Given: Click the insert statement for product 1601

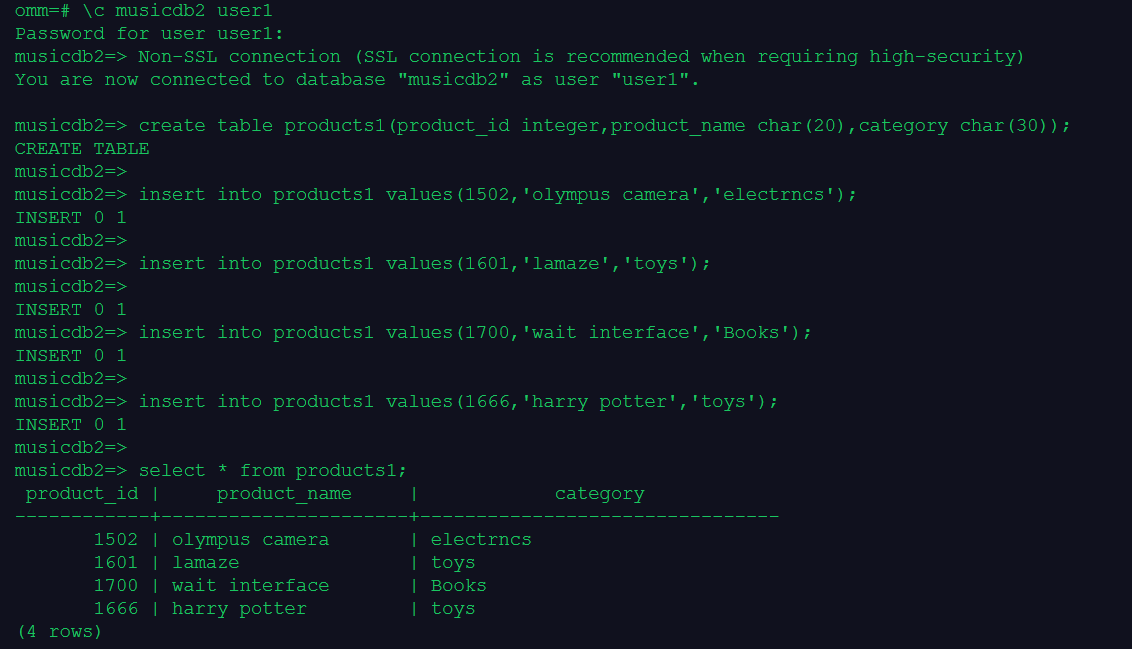Looking at the screenshot, I should (x=424, y=263).
